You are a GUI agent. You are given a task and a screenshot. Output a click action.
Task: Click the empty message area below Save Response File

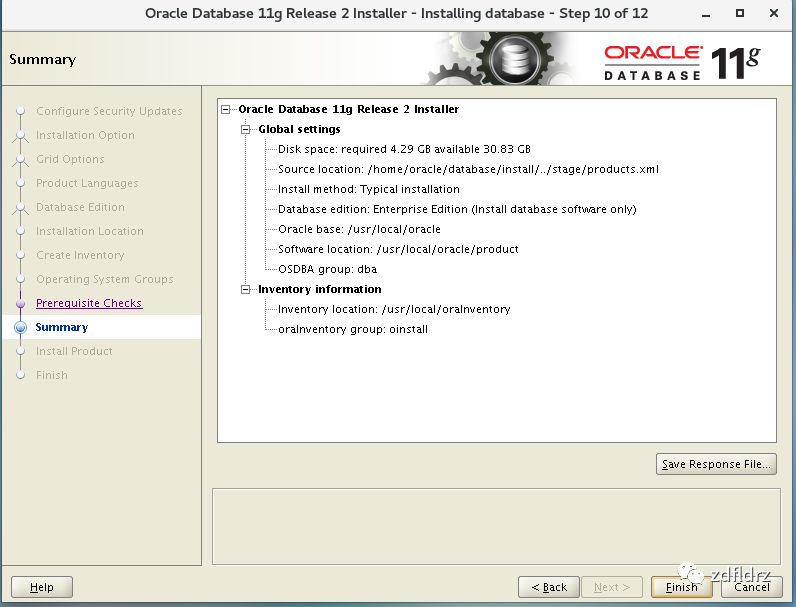click(496, 527)
